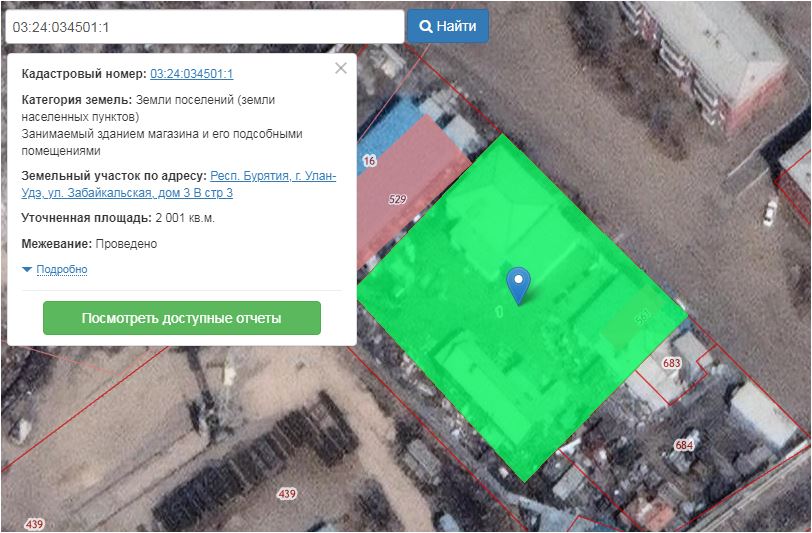Screen dimensions: 812x533
Task: Click the 439 label at bottom-left corner
Action: pyautogui.click(x=35, y=524)
